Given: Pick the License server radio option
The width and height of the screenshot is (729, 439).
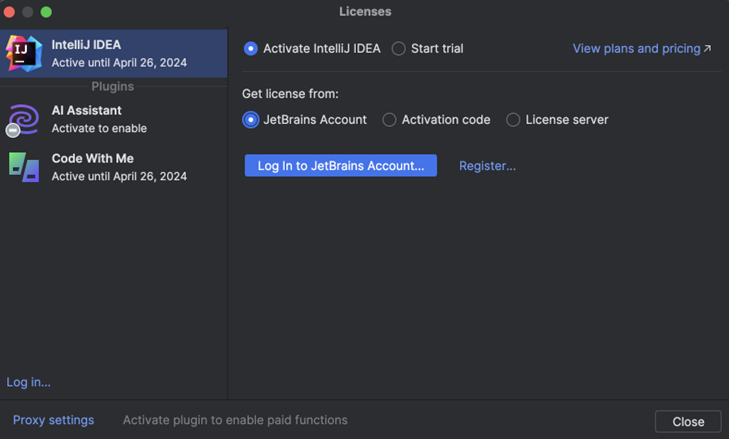Looking at the screenshot, I should point(513,119).
